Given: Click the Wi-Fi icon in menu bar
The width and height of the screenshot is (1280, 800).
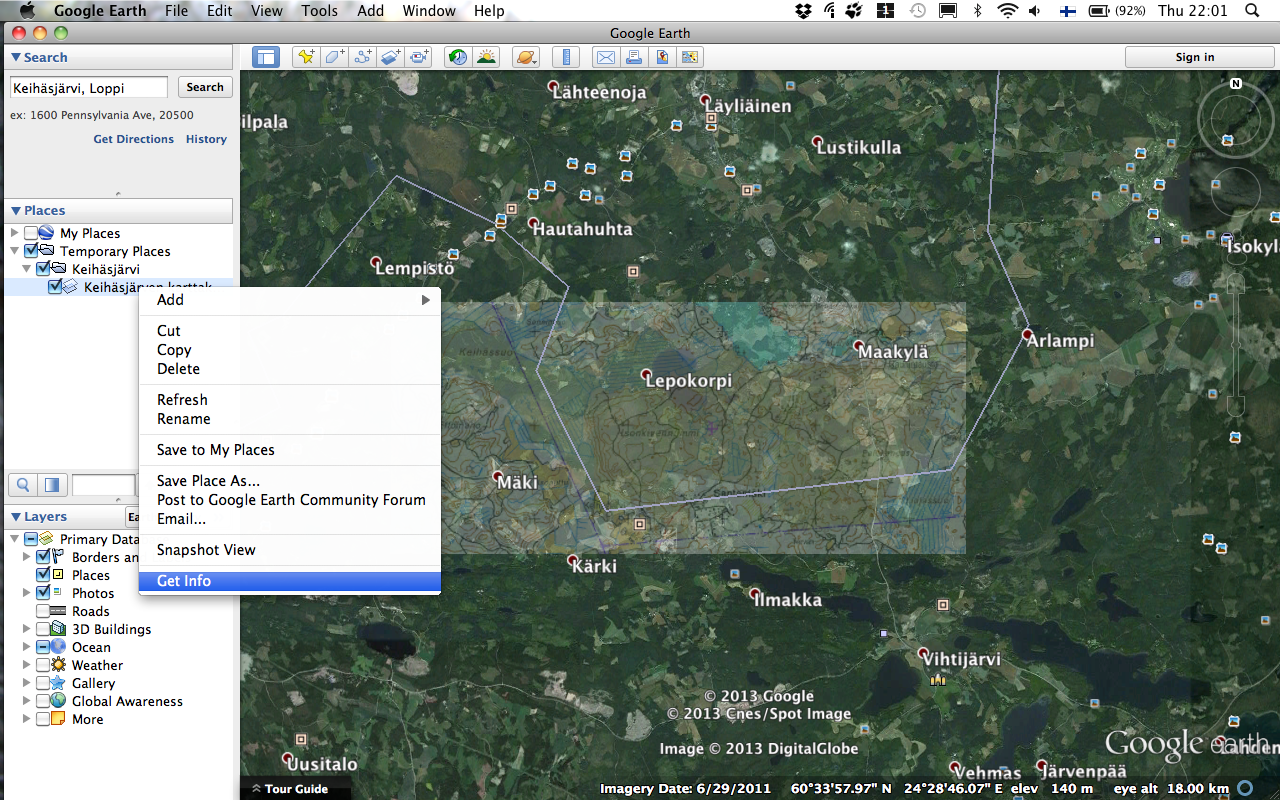Looking at the screenshot, I should pos(1007,11).
